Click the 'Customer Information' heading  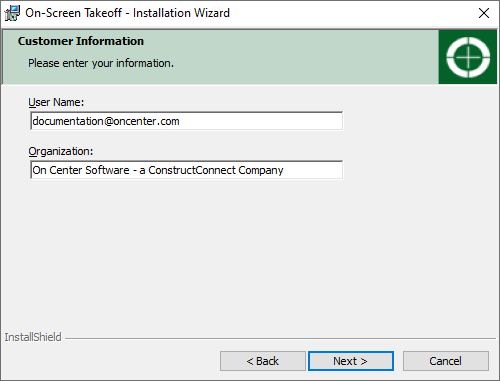(81, 41)
